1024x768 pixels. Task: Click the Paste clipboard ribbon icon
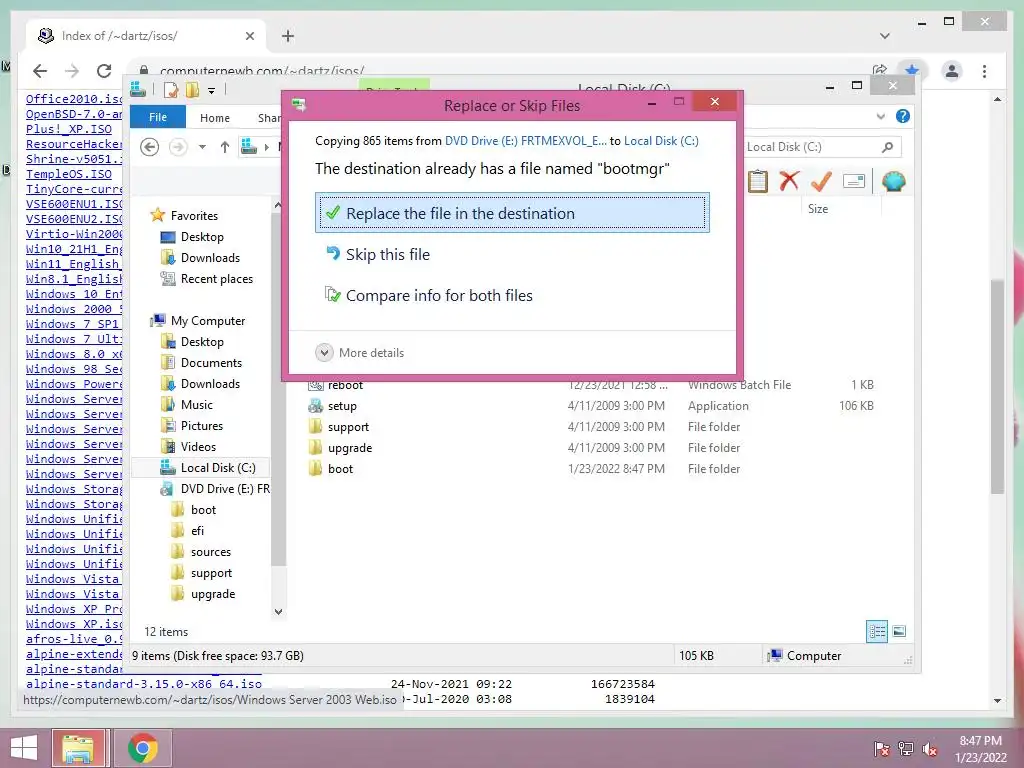[758, 181]
